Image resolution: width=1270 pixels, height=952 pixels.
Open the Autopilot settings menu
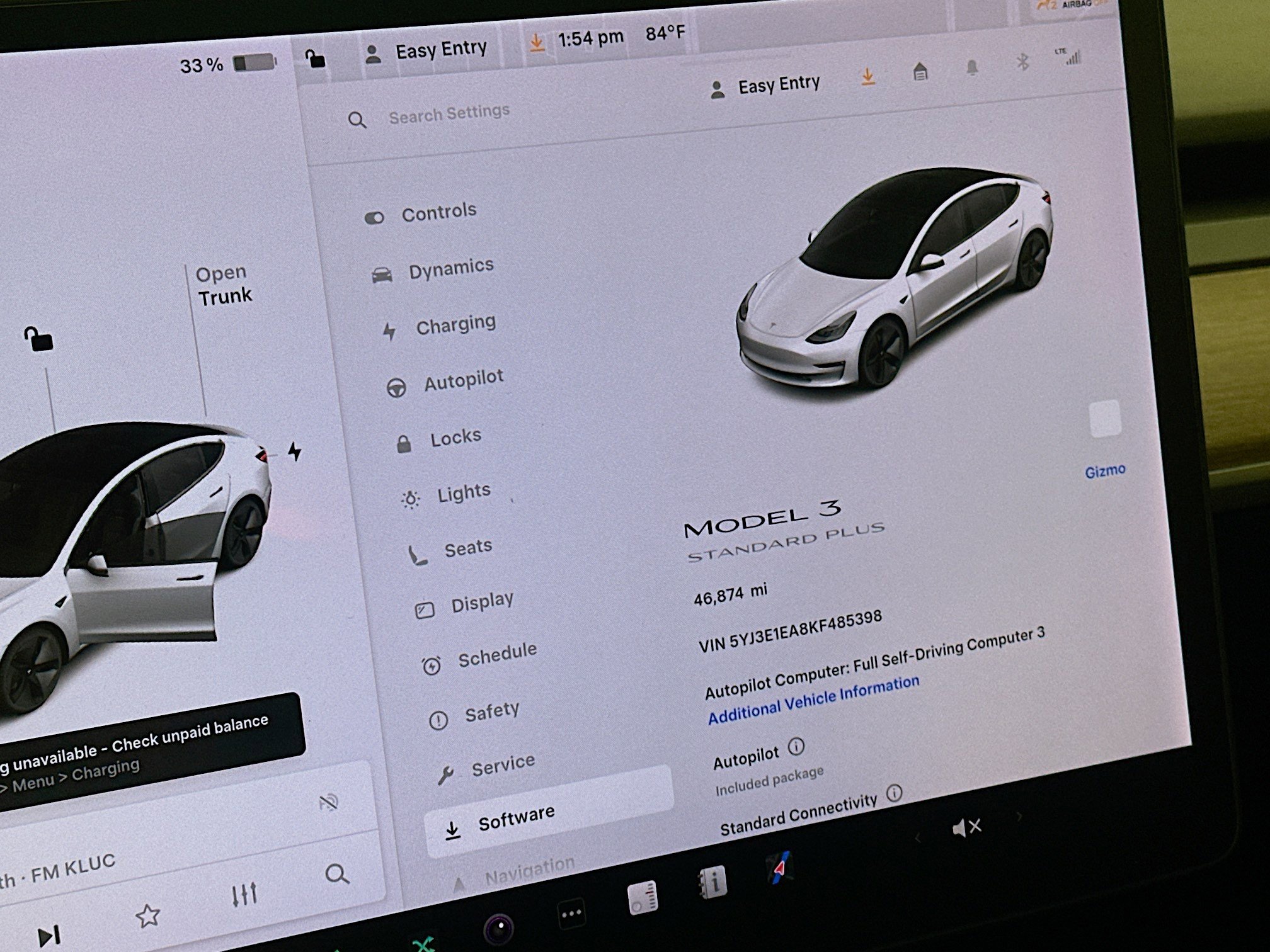445,382
